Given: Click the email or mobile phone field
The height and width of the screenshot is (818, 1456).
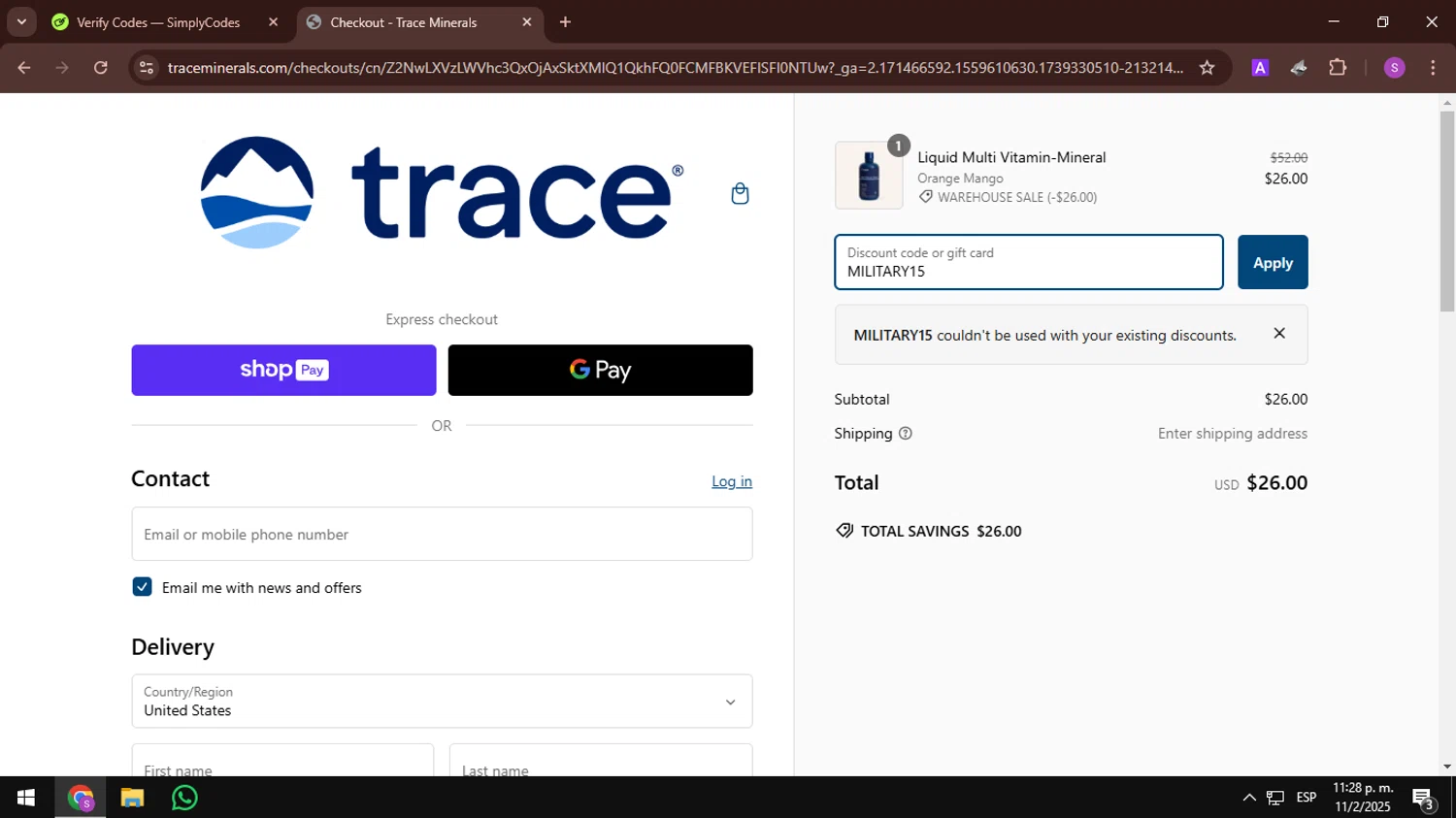Looking at the screenshot, I should point(442,534).
